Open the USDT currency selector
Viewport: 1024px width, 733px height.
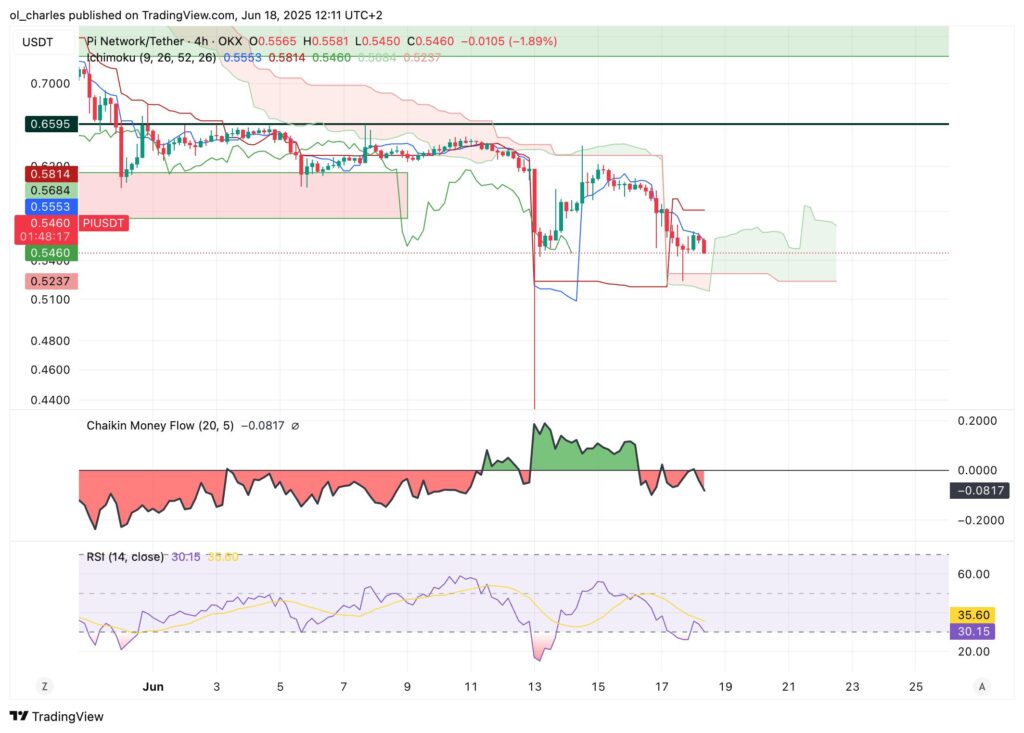[x=37, y=41]
